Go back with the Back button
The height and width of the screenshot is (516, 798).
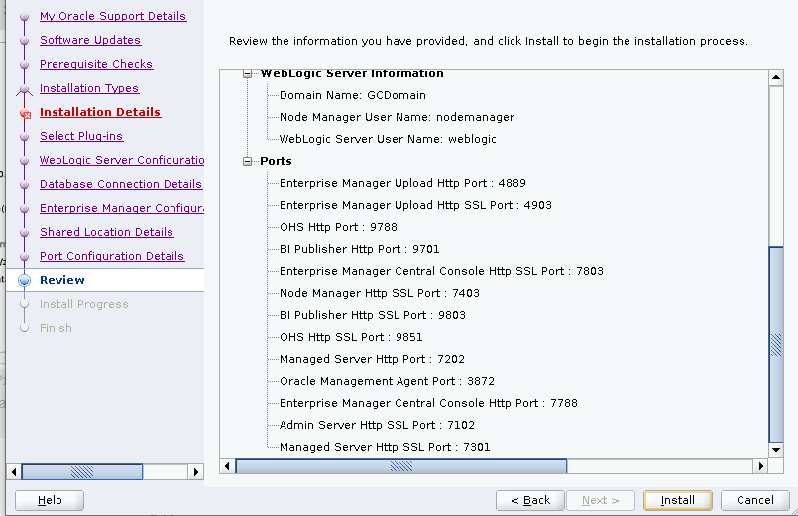pos(530,500)
